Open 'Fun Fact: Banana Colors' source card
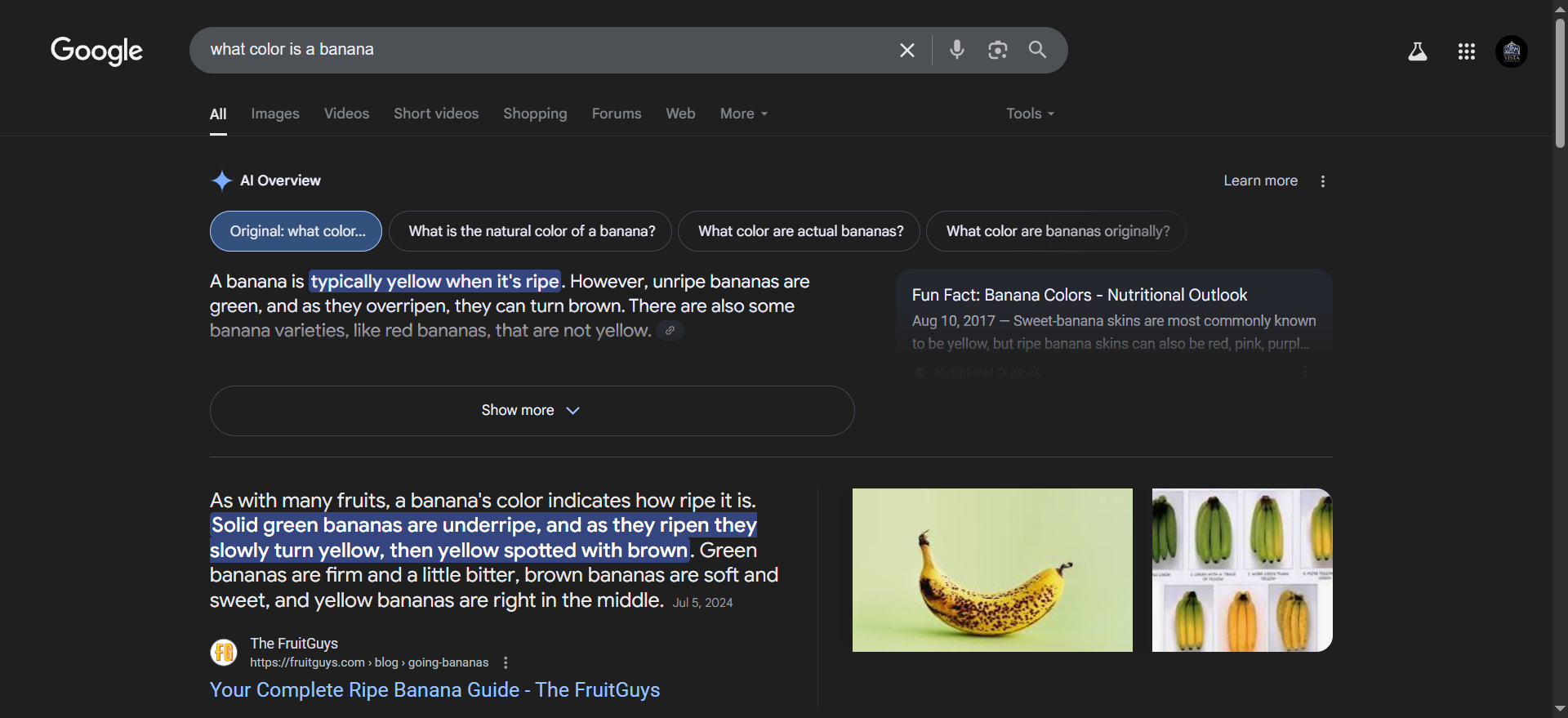The height and width of the screenshot is (718, 1568). (x=1114, y=323)
